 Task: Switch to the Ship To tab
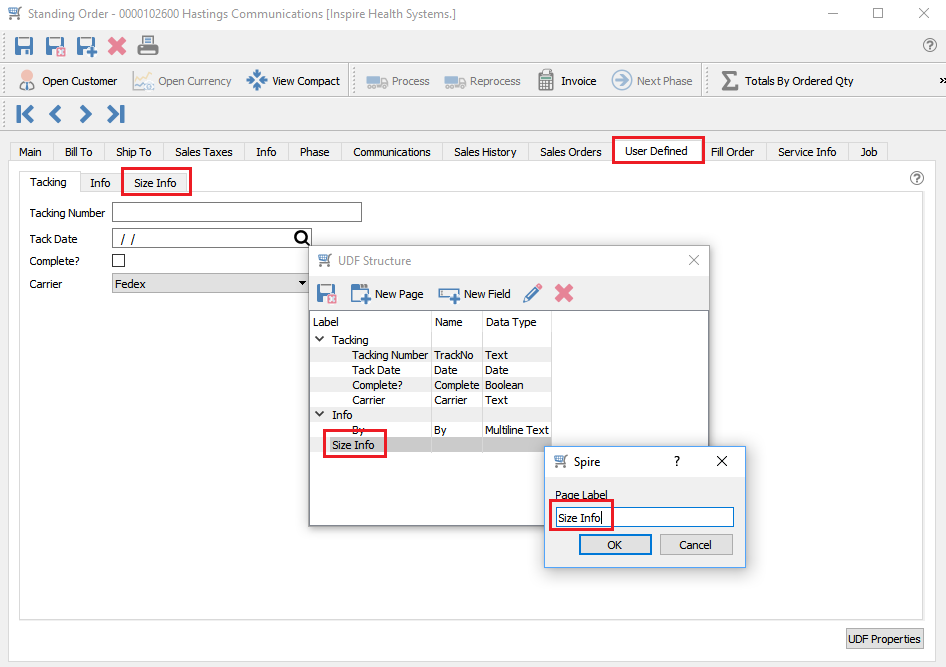133,152
